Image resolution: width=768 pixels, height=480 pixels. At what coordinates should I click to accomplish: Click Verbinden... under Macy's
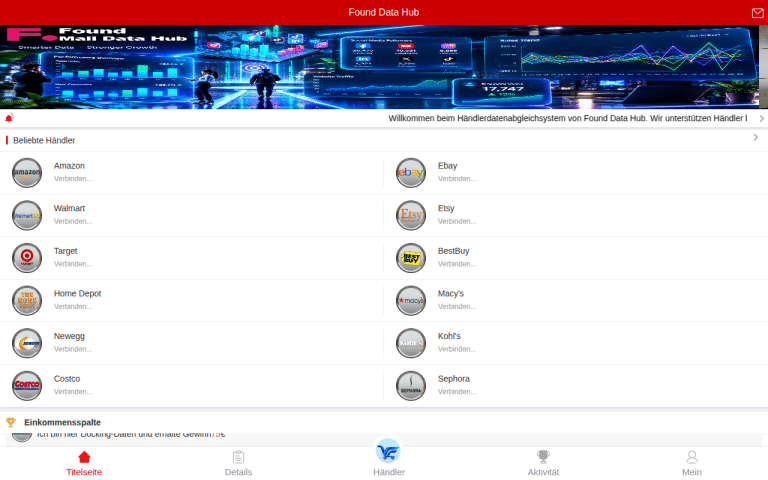[x=457, y=307]
